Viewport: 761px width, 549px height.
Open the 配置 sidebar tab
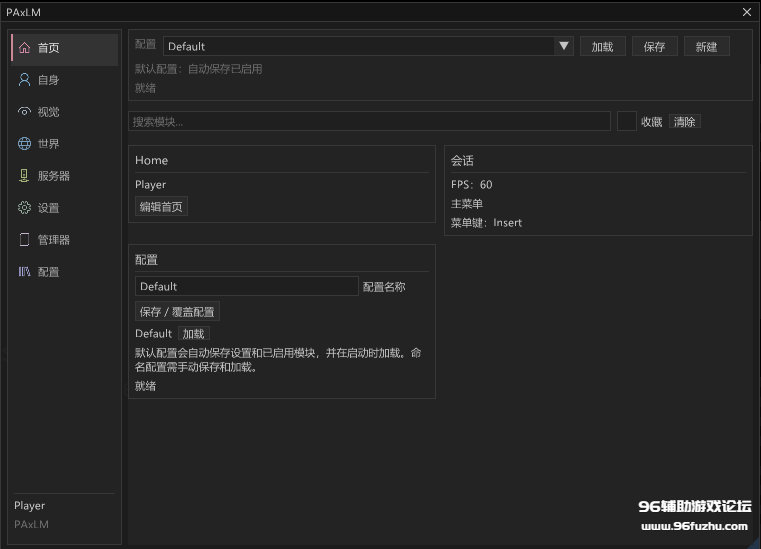pyautogui.click(x=65, y=272)
